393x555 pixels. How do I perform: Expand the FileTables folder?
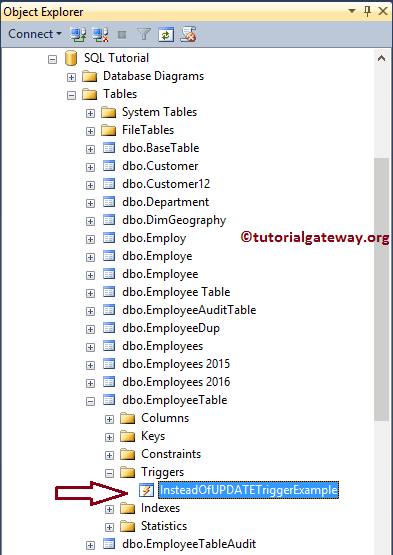91,131
